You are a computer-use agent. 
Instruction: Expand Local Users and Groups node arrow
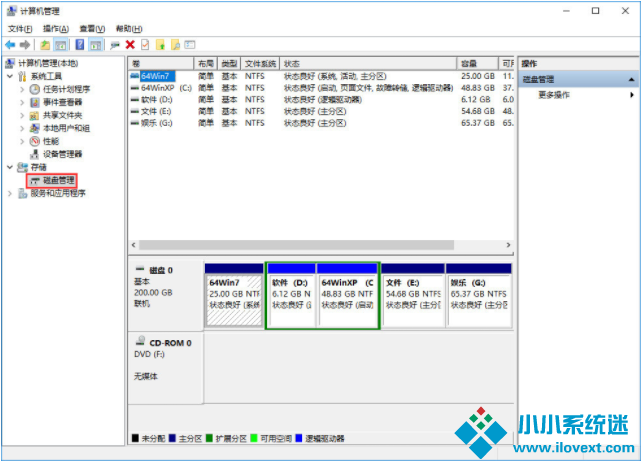point(22,128)
